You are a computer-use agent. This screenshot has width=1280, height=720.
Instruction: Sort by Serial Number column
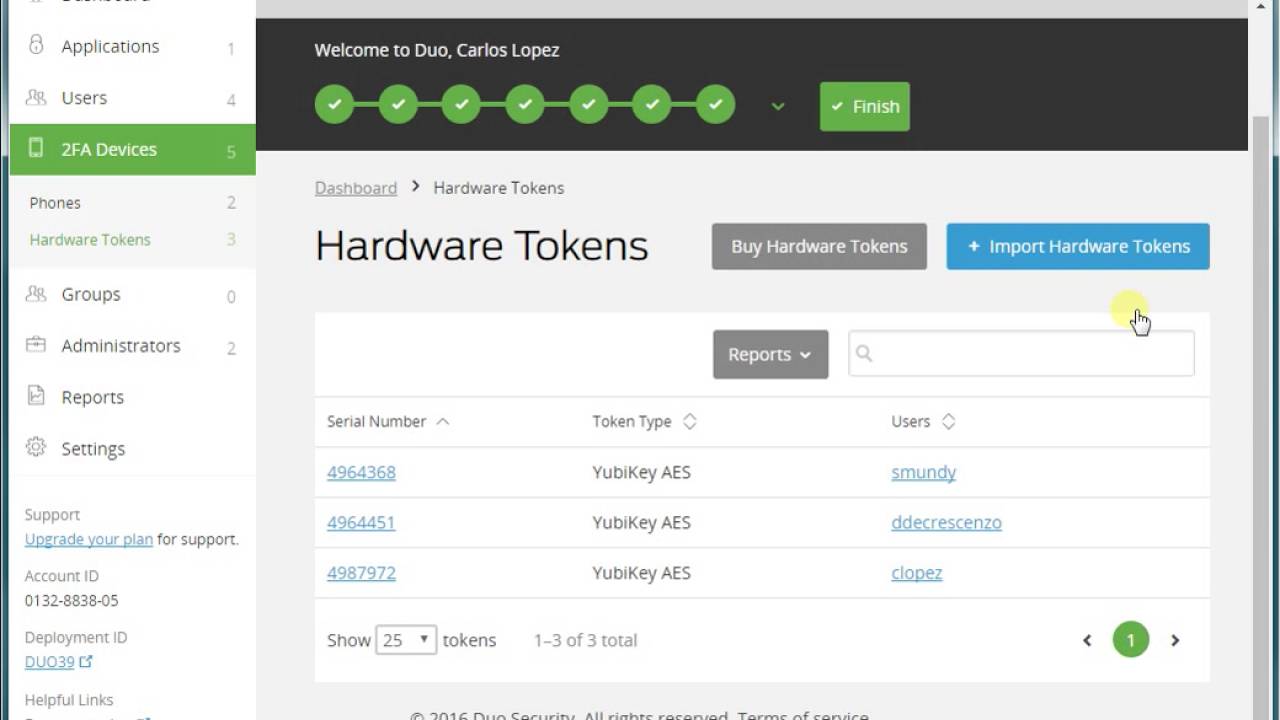click(x=388, y=421)
